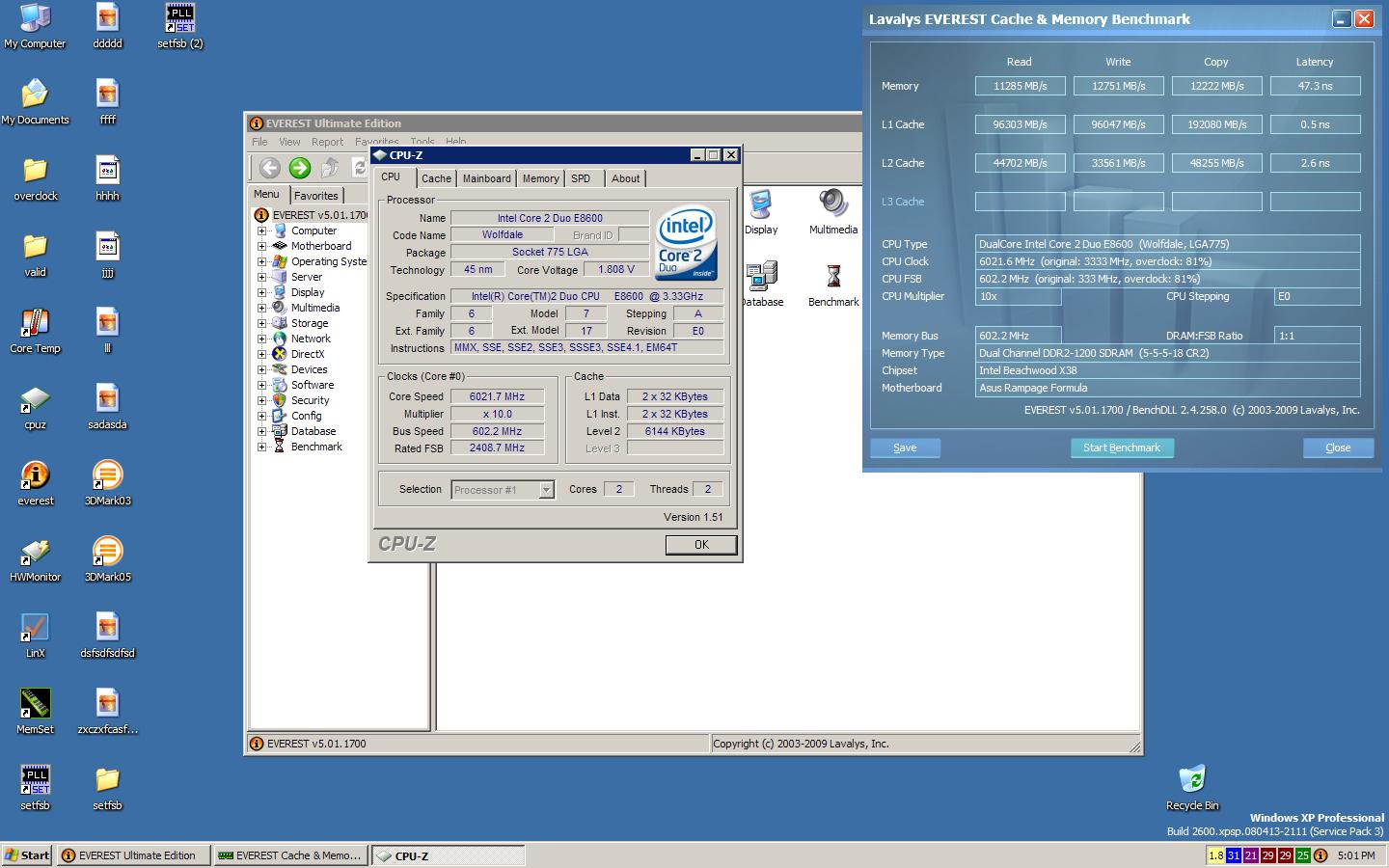Switch to the Memory tab in CPU-Z
Viewport: 1389px width, 868px height.
click(540, 178)
